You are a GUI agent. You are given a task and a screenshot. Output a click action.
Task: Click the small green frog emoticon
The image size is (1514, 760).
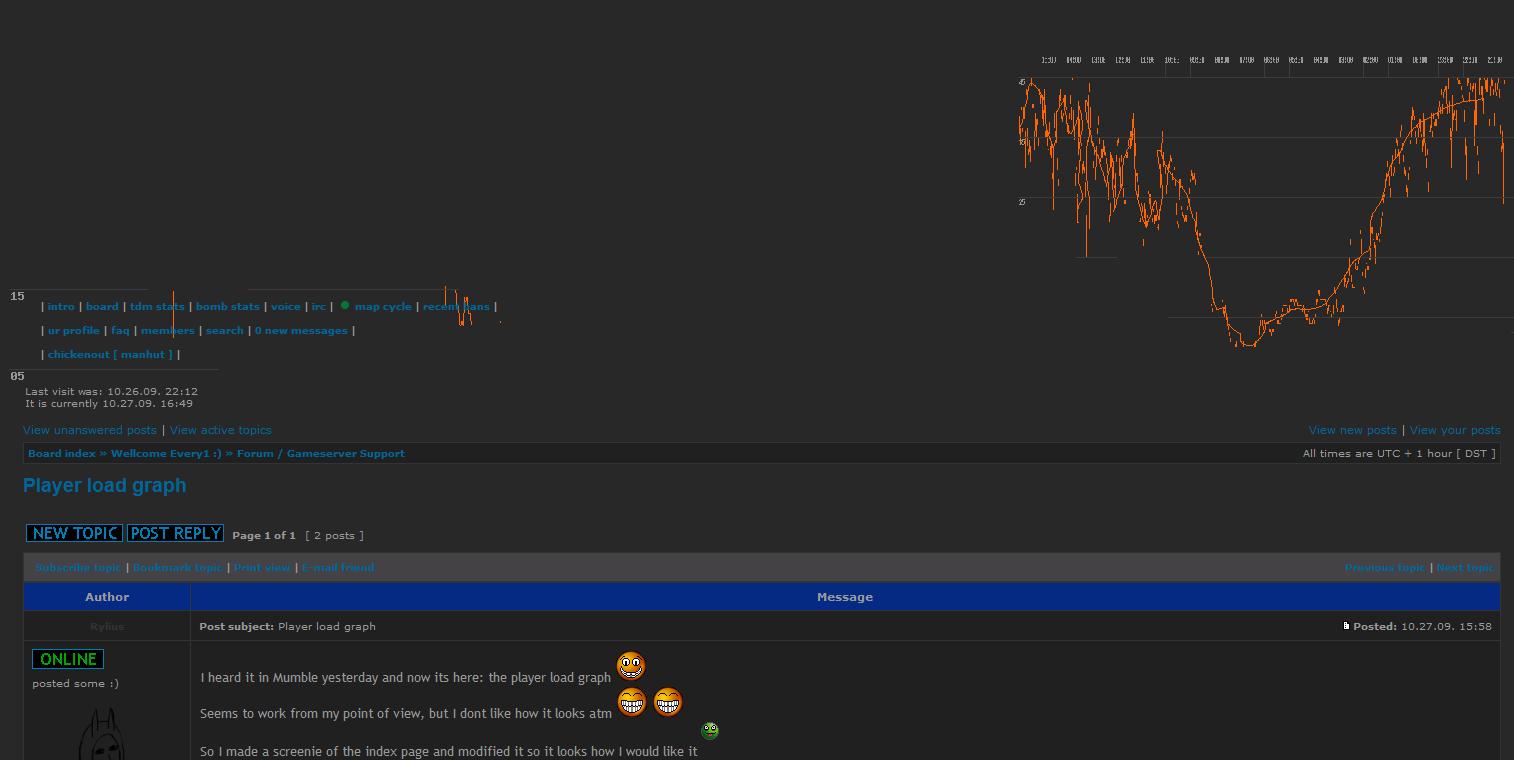click(x=710, y=731)
